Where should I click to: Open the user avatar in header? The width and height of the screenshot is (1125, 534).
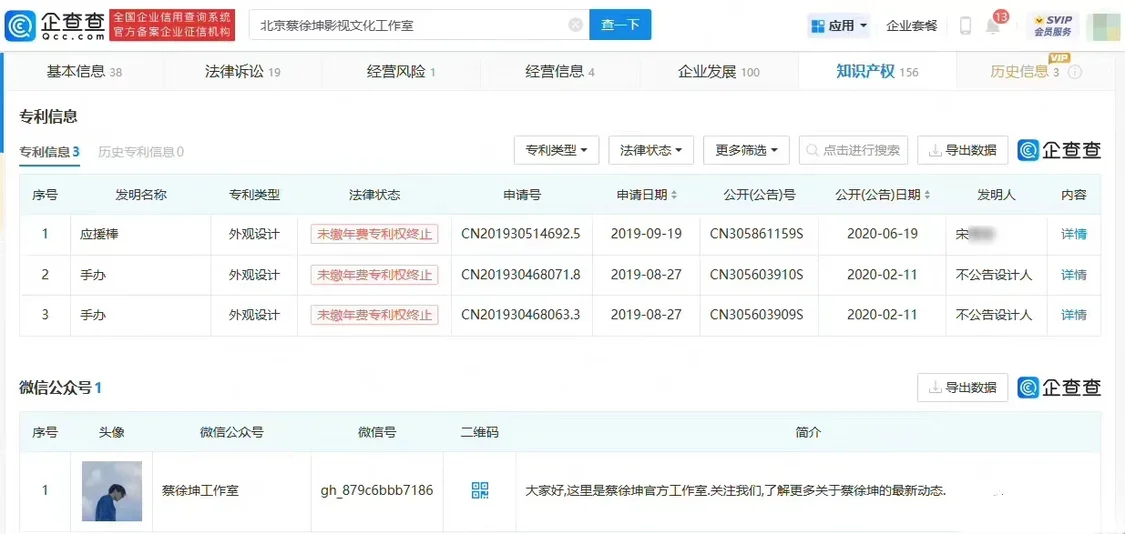[1103, 27]
